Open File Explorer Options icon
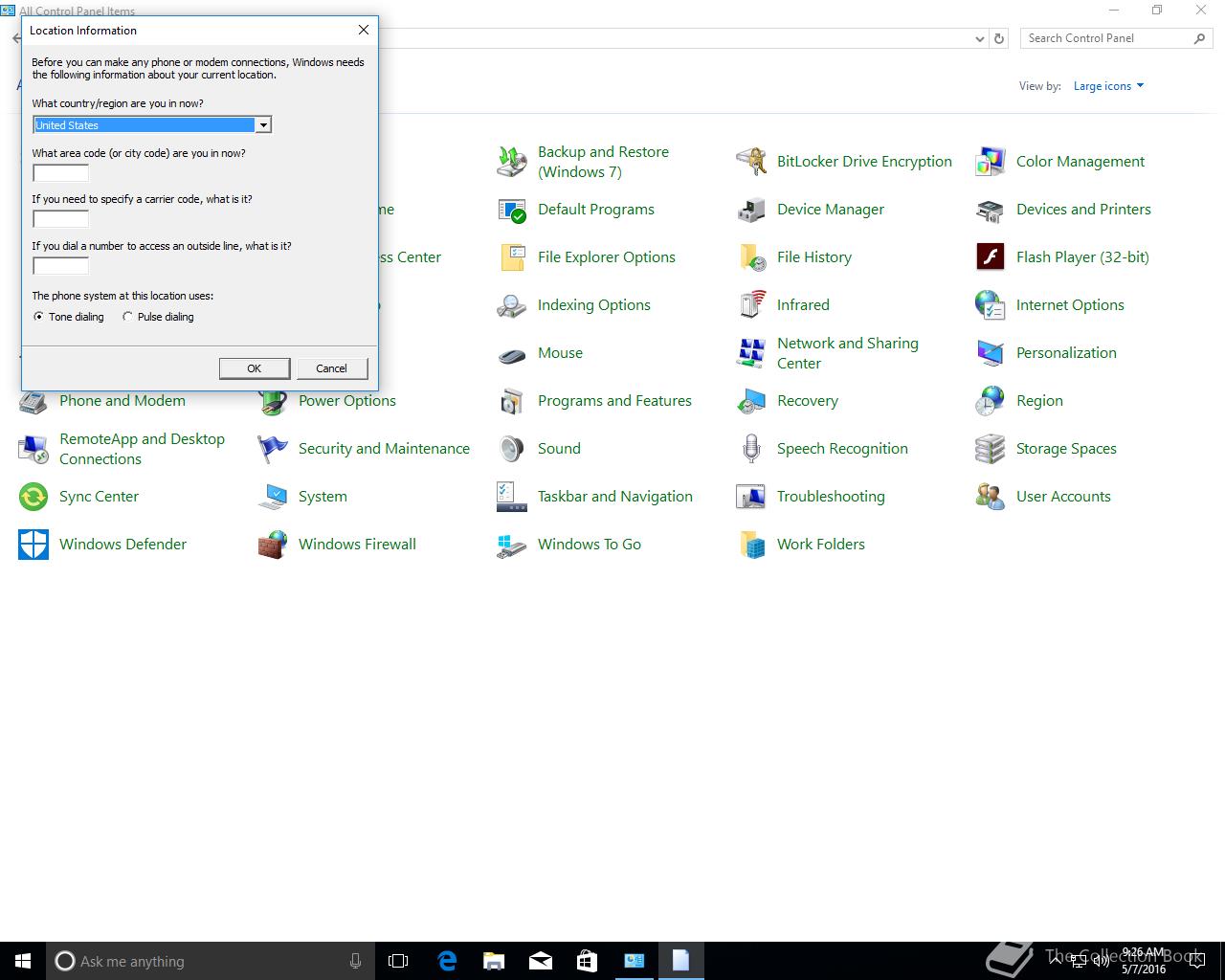The image size is (1225, 980). (x=512, y=257)
